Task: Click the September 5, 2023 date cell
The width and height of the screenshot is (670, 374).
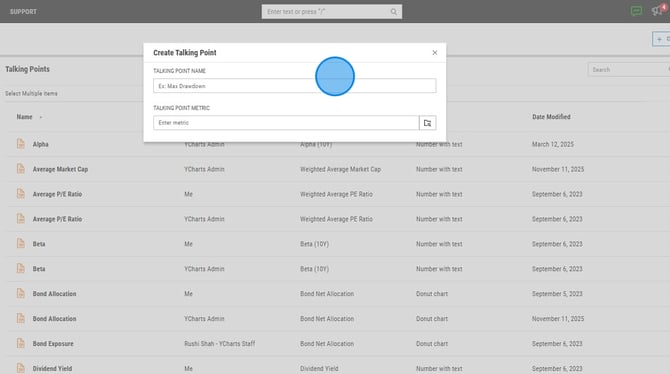Action: 557,294
